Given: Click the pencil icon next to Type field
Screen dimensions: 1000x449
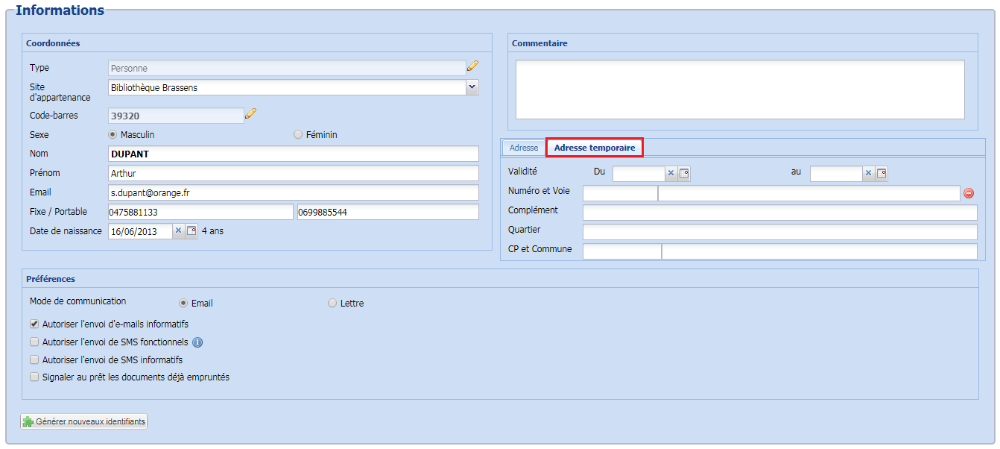Looking at the screenshot, I should coord(473,67).
